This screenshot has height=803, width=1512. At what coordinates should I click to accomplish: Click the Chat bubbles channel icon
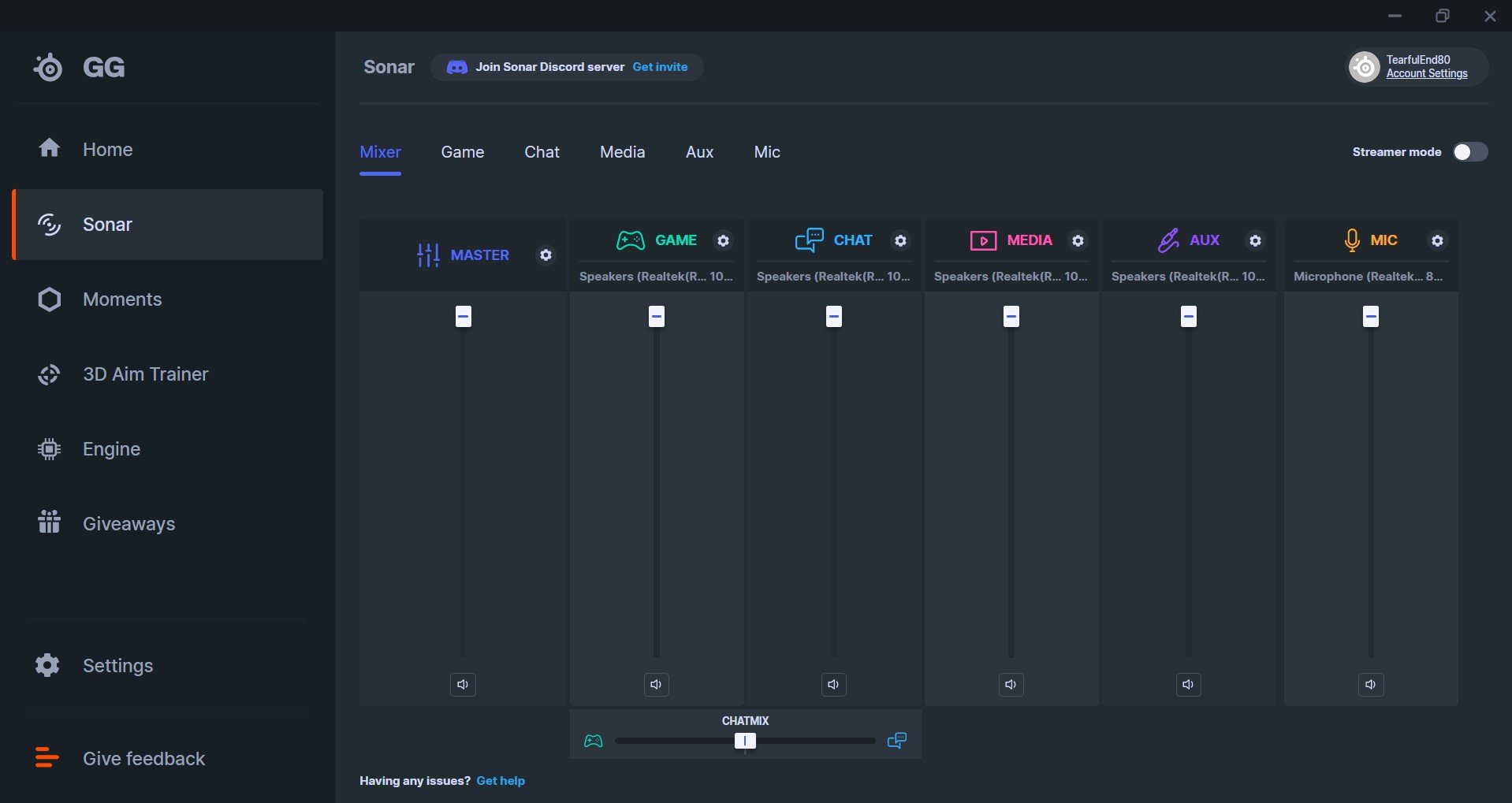(810, 240)
